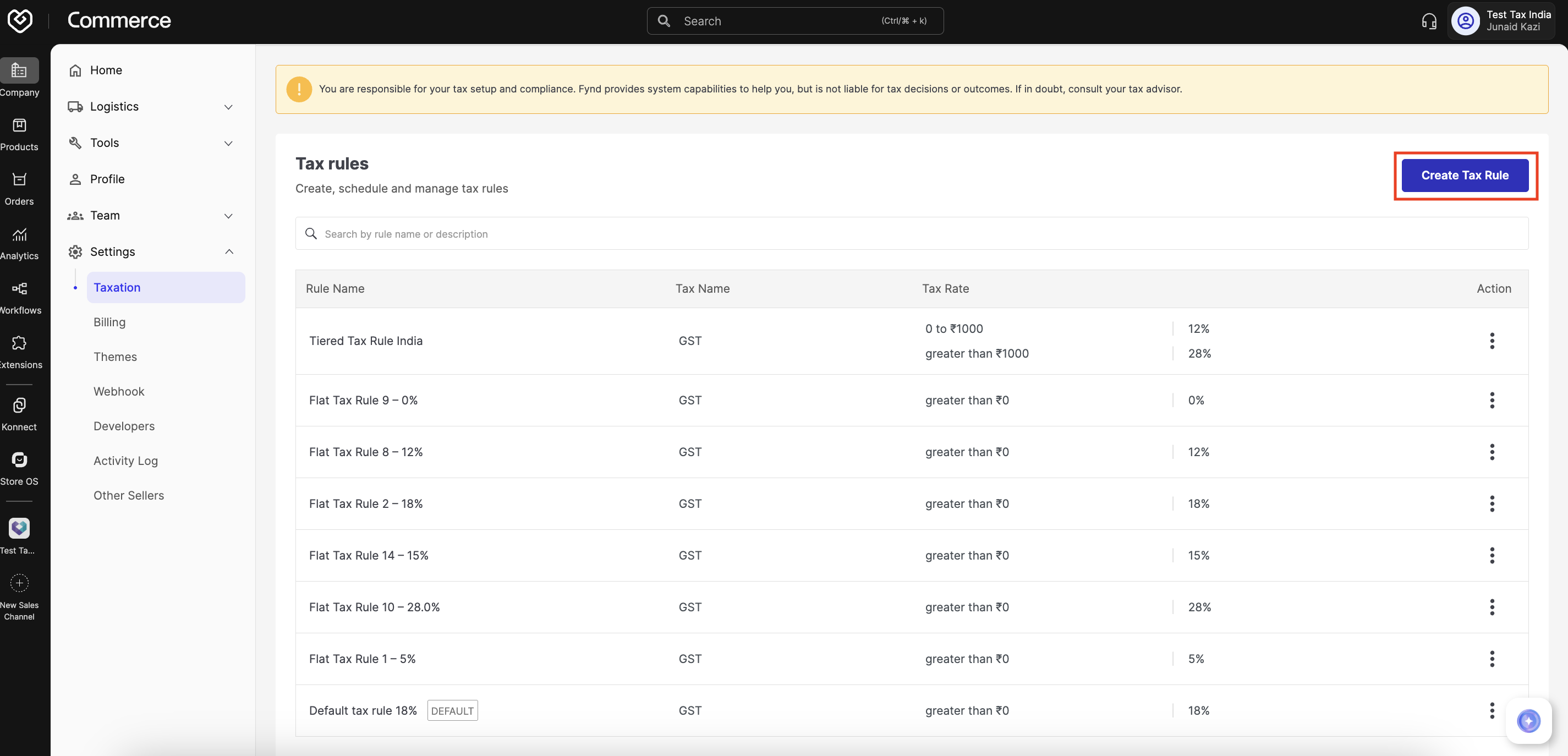Expand the Tools menu chevron

click(x=228, y=144)
